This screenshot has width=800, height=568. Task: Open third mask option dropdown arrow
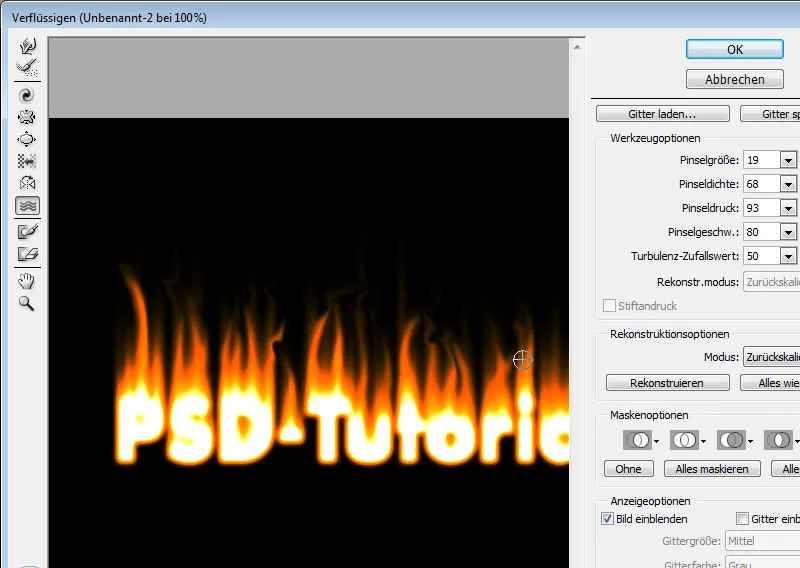coord(751,441)
